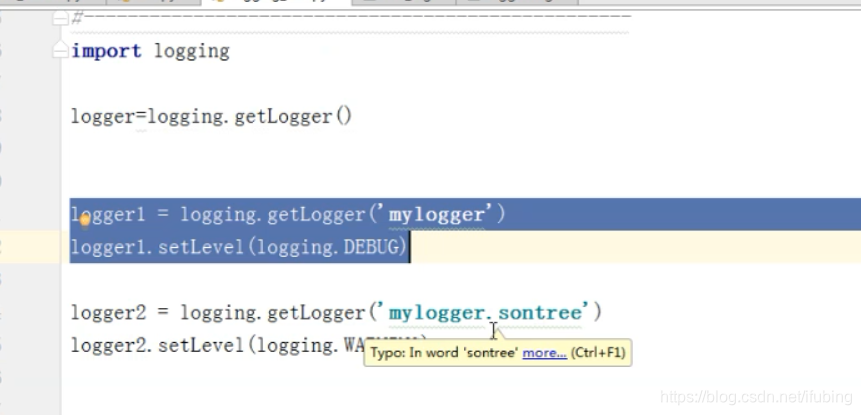The width and height of the screenshot is (861, 415).
Task: Click logger2.setLevel at the start of the last line
Action: pyautogui.click(x=157, y=346)
